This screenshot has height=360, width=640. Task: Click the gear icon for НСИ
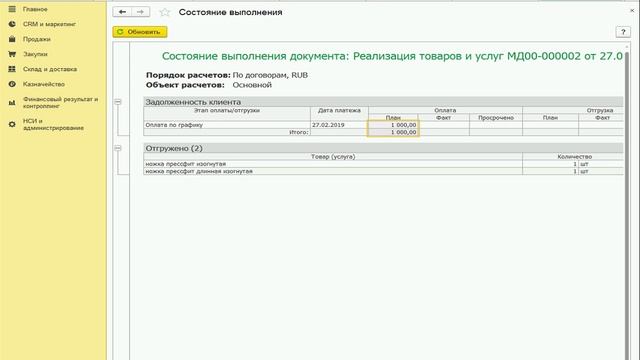coord(12,124)
